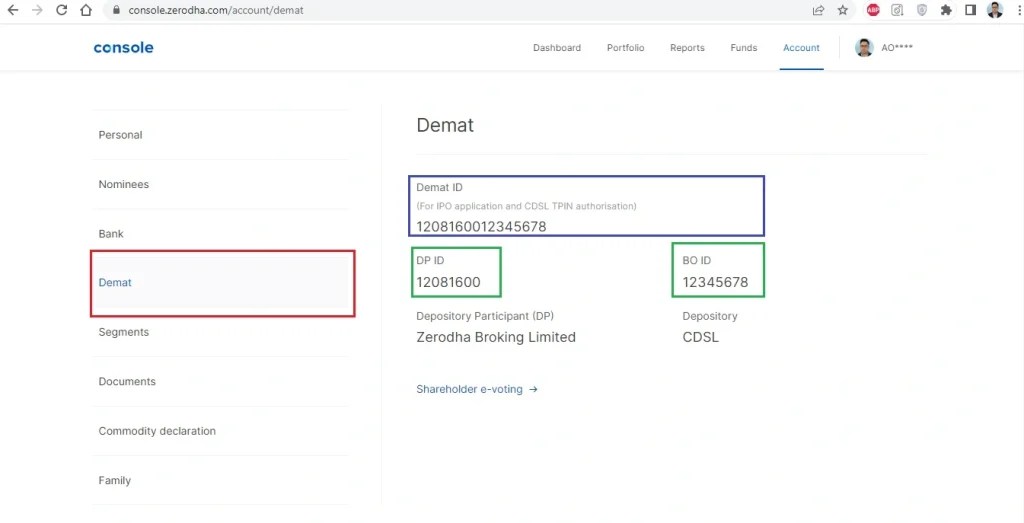Viewport: 1024px width, 523px height.
Task: Click the square extension icon beside ABP
Action: click(897, 10)
